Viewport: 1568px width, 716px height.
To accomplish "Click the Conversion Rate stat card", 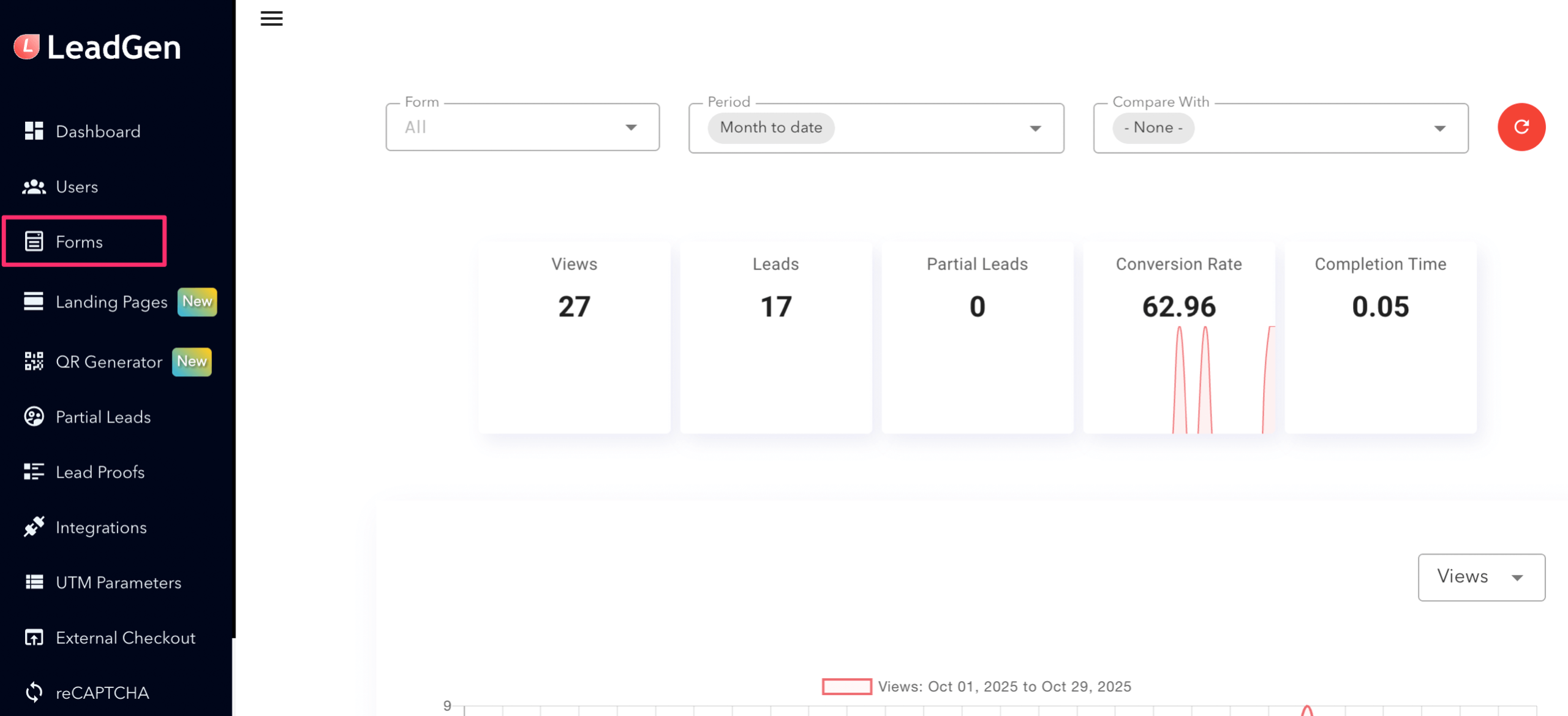I will tap(1178, 337).
